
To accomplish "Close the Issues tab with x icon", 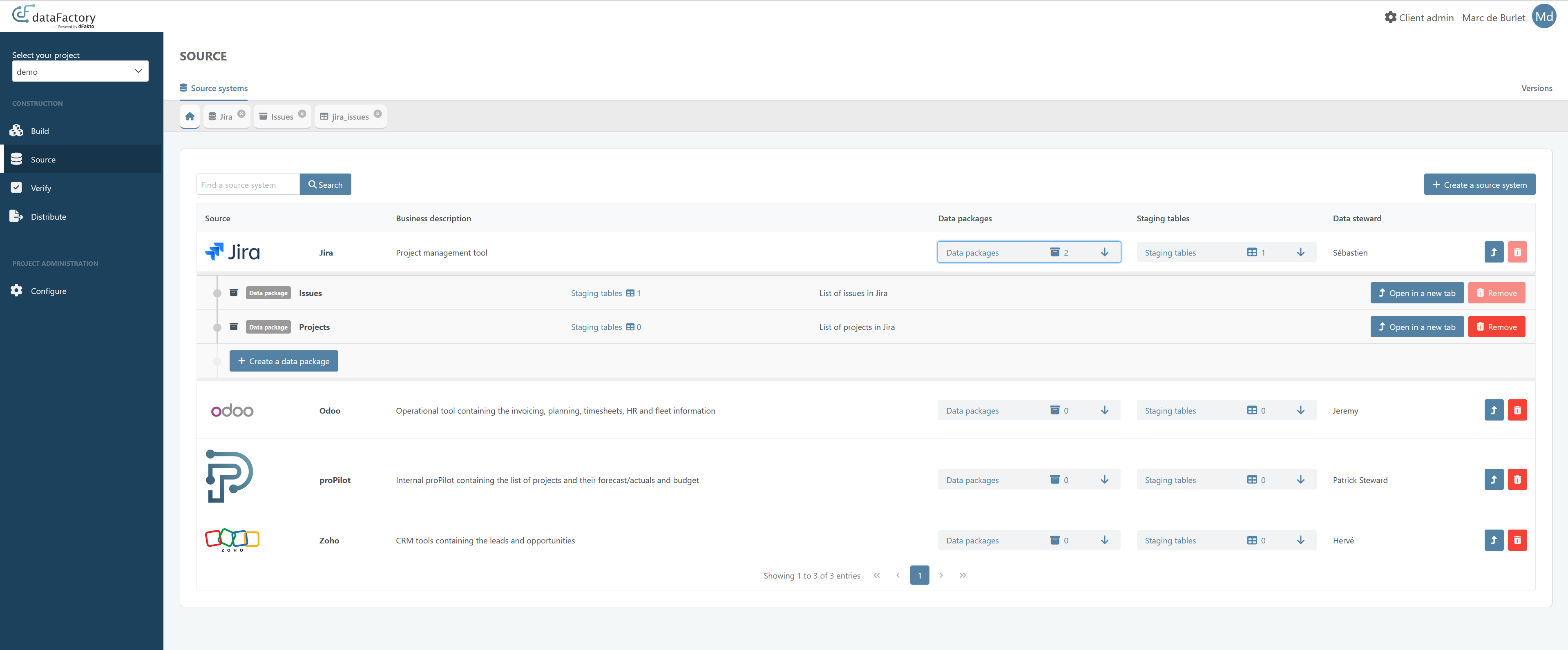I will tap(302, 114).
